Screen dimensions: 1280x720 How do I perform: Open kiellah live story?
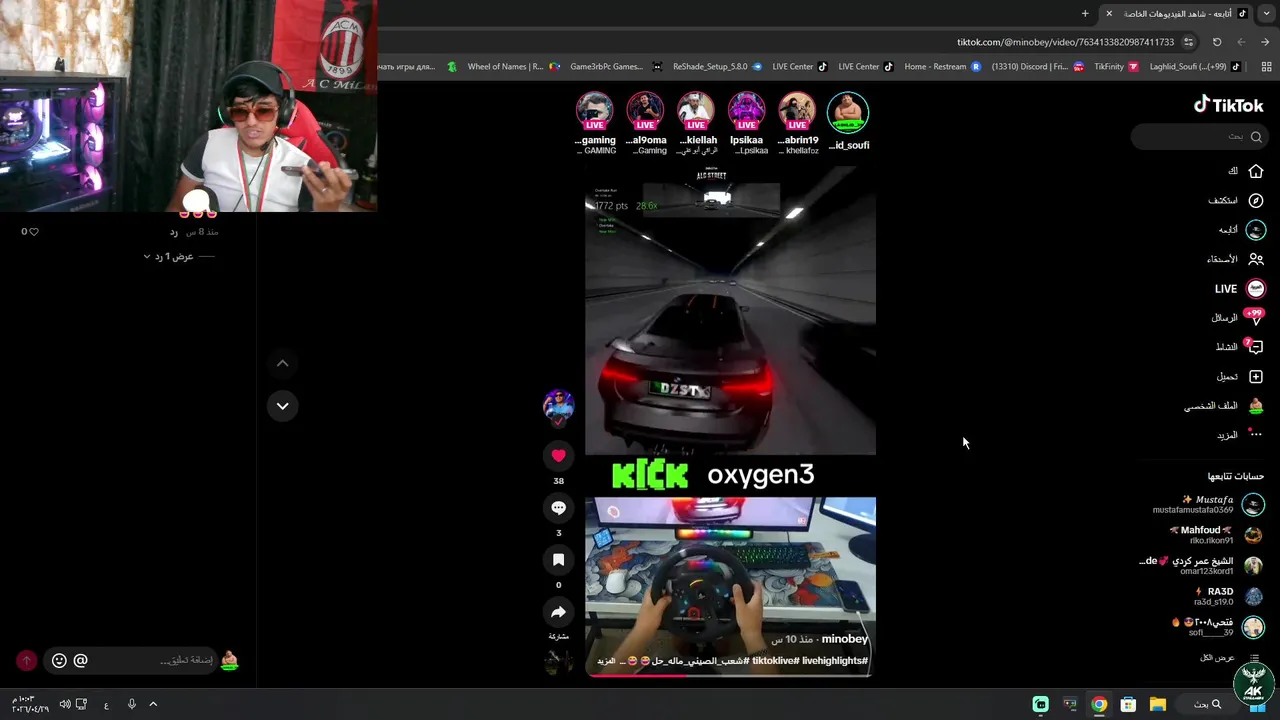click(x=696, y=123)
